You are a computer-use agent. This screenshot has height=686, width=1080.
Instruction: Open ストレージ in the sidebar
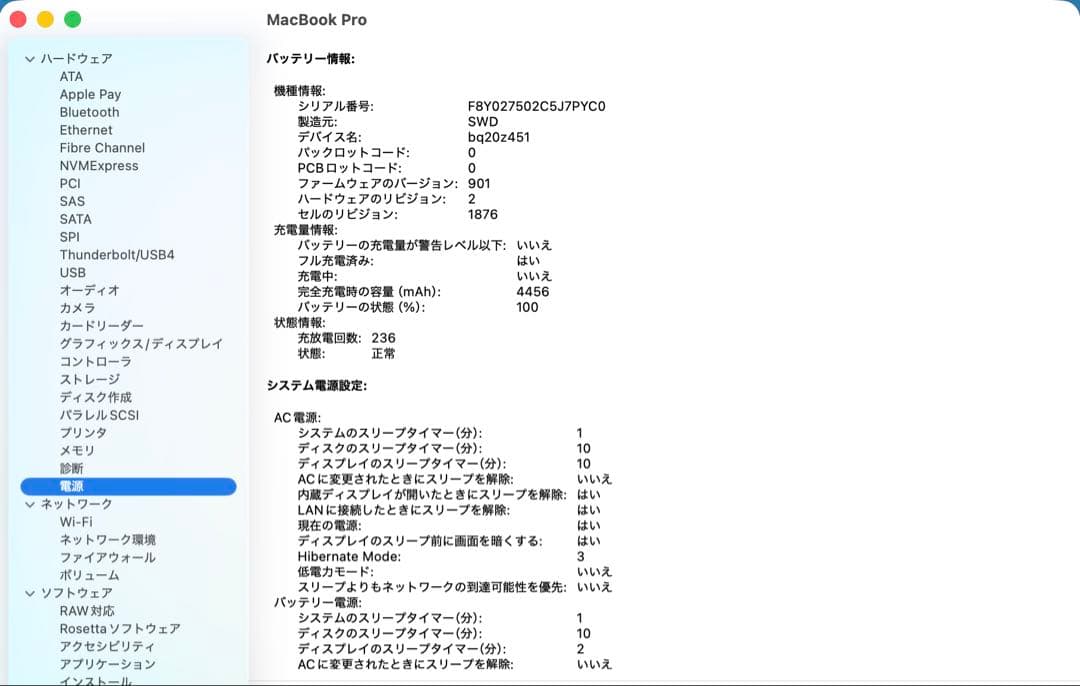pos(90,380)
